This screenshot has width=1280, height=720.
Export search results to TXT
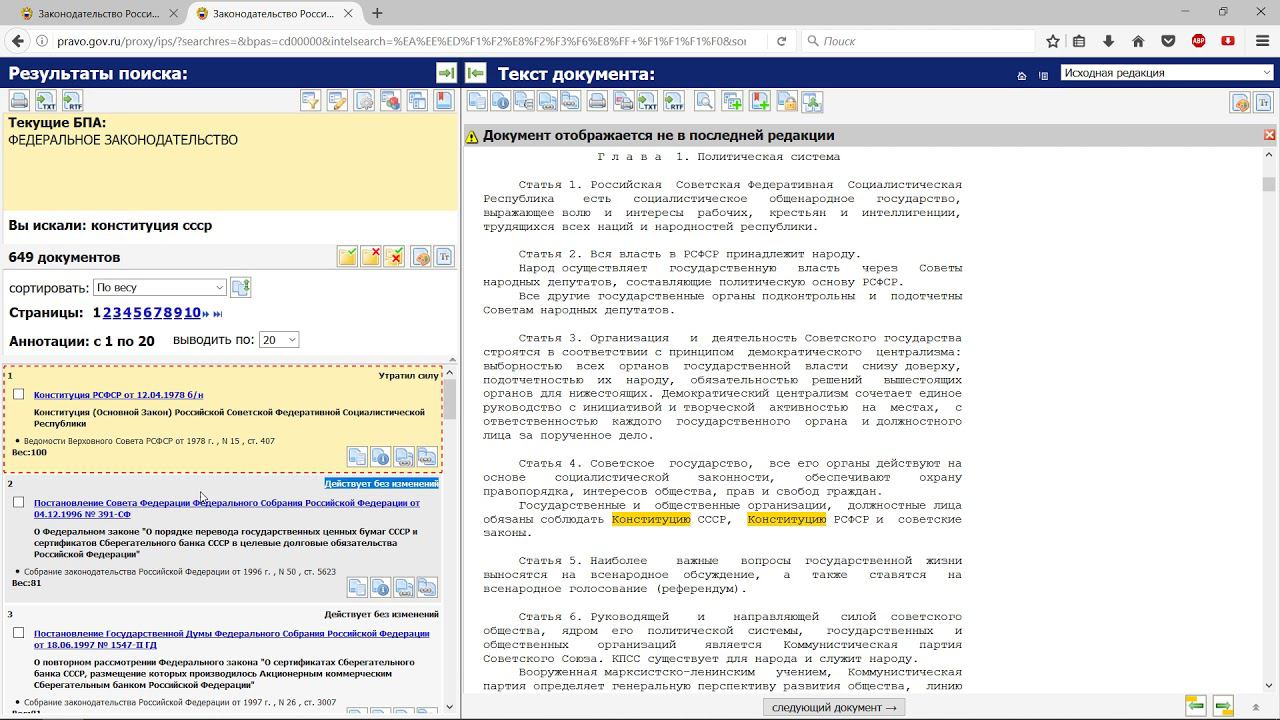point(46,101)
